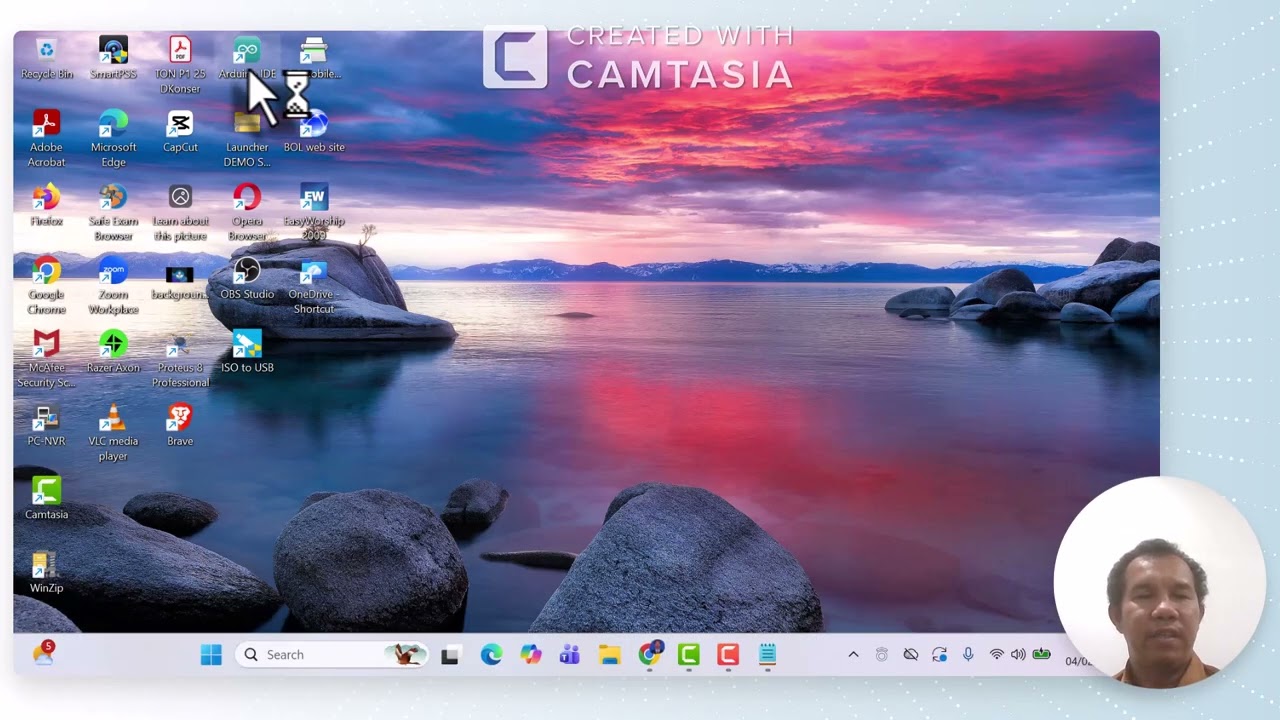Open Wi-Fi network settings in tray

tap(997, 655)
